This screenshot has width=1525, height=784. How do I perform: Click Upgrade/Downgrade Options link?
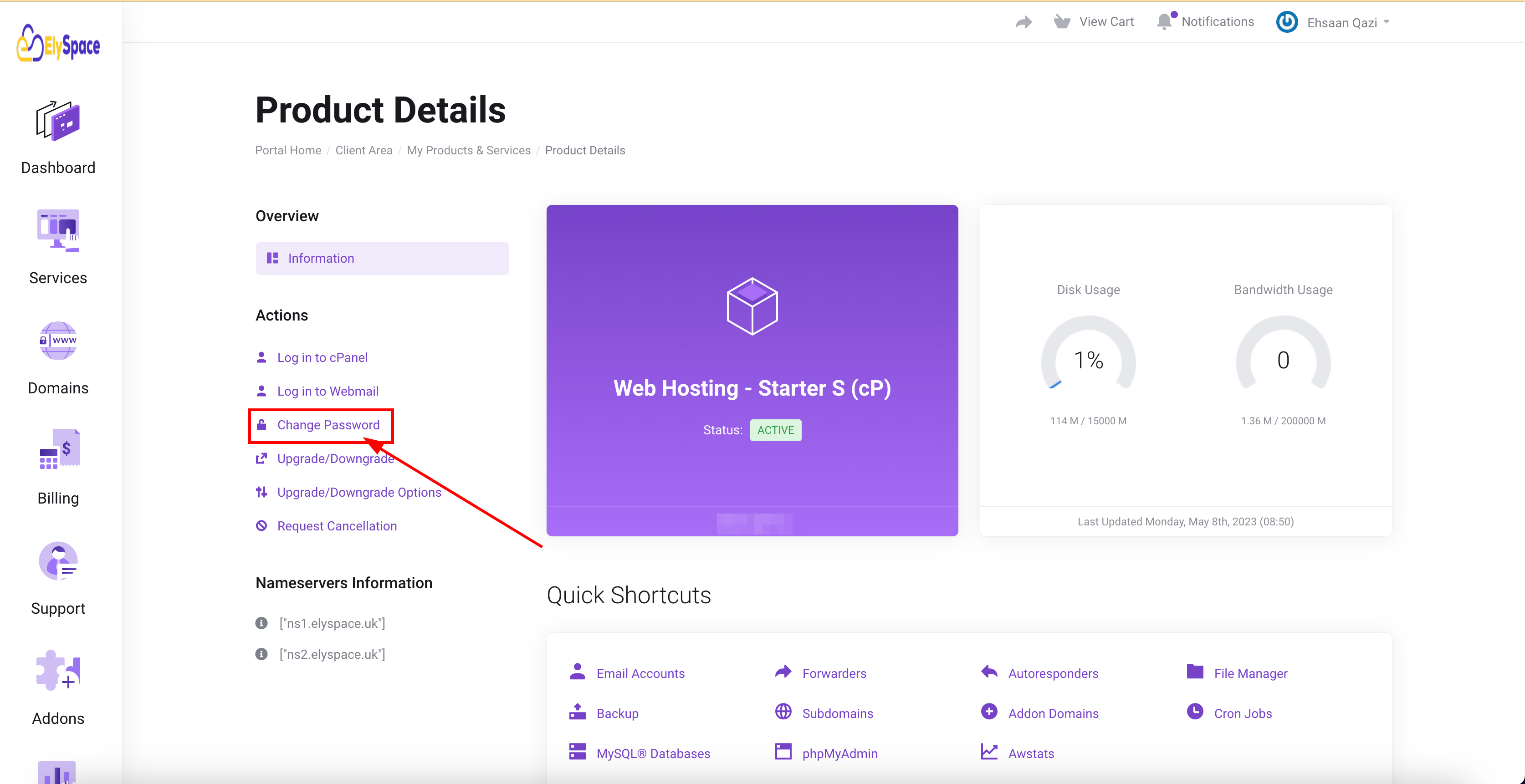(359, 492)
